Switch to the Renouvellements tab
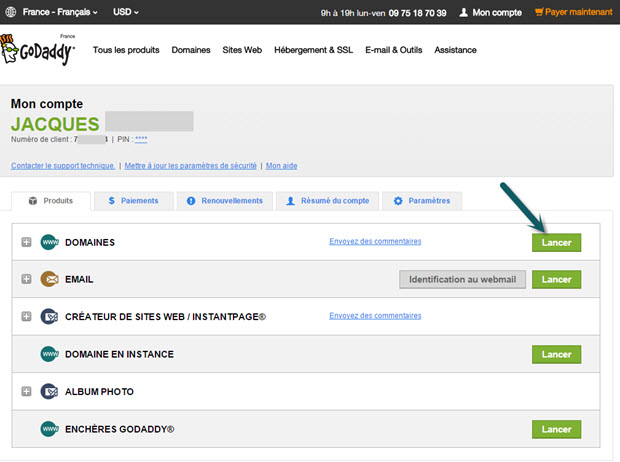This screenshot has width=620, height=462. (225, 201)
